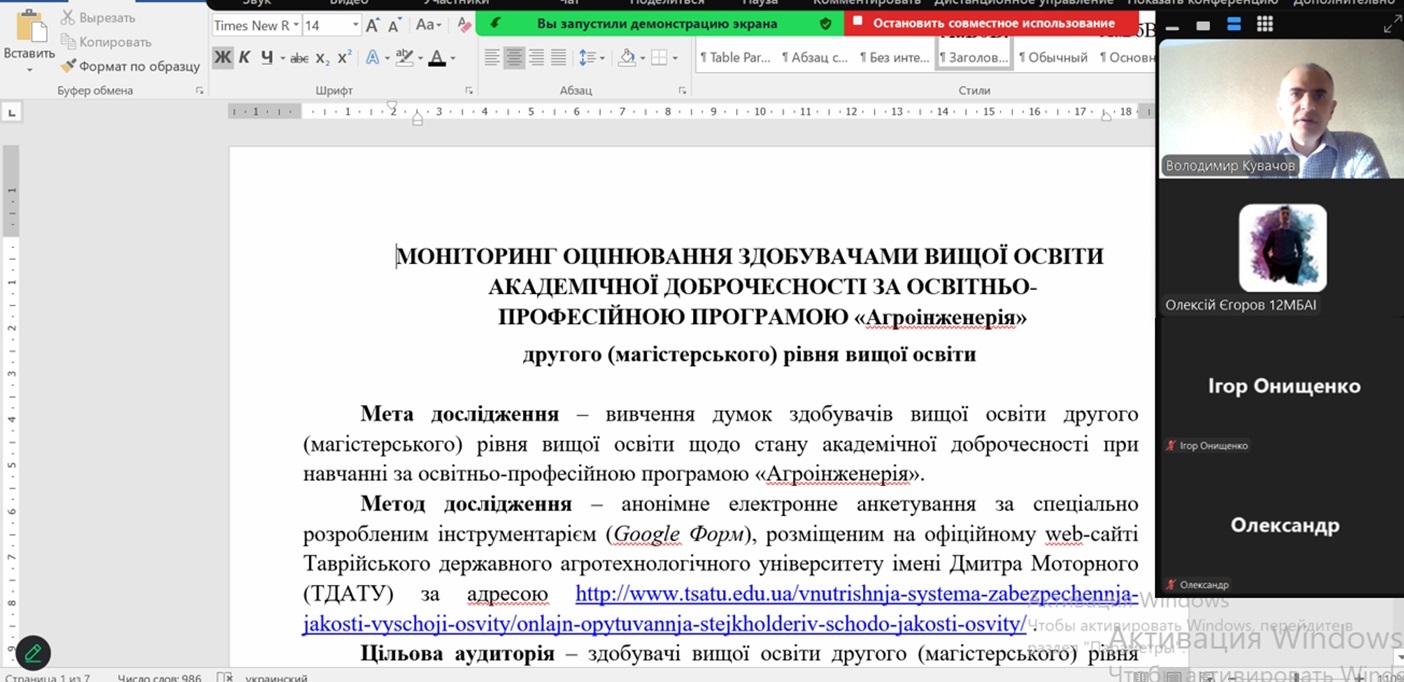Apply the Абзац с... style
The height and width of the screenshot is (682, 1404).
coord(814,58)
